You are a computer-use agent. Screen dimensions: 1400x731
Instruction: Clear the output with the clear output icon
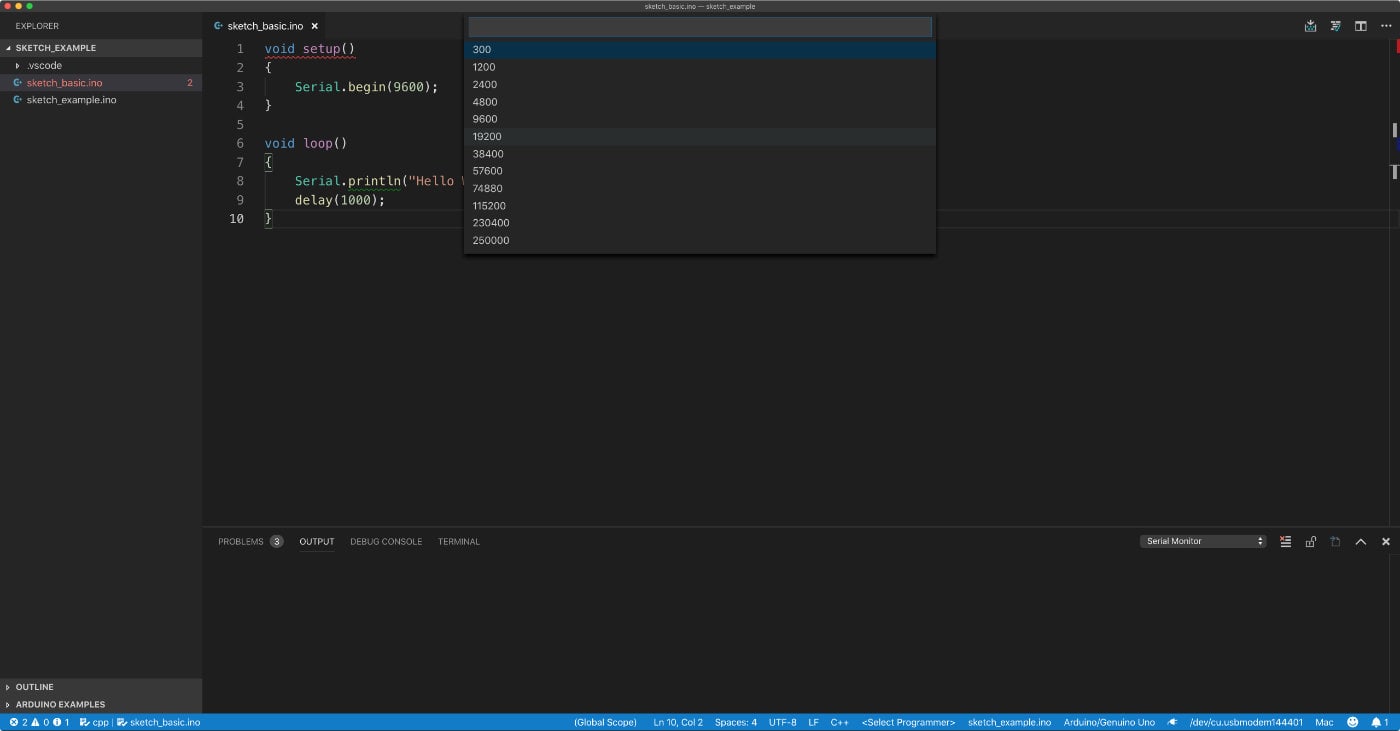pyautogui.click(x=1285, y=541)
